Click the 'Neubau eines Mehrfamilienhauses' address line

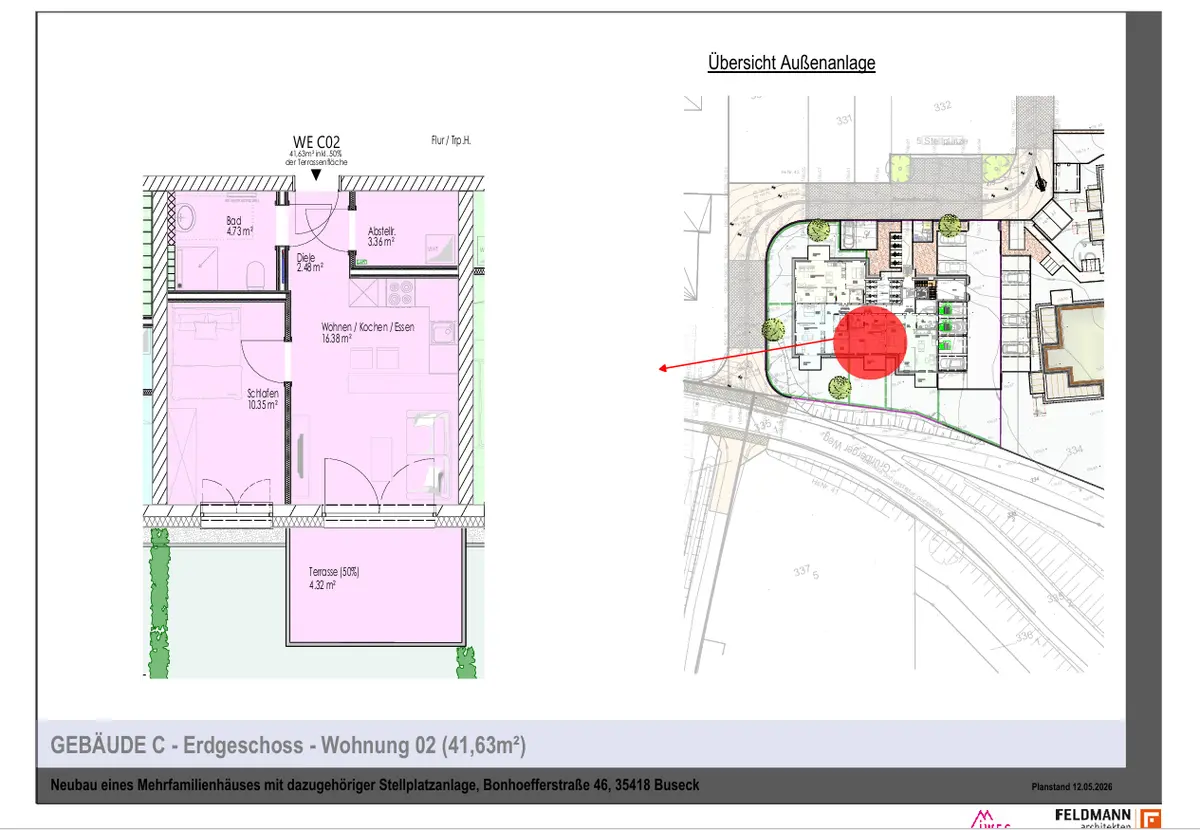click(375, 786)
